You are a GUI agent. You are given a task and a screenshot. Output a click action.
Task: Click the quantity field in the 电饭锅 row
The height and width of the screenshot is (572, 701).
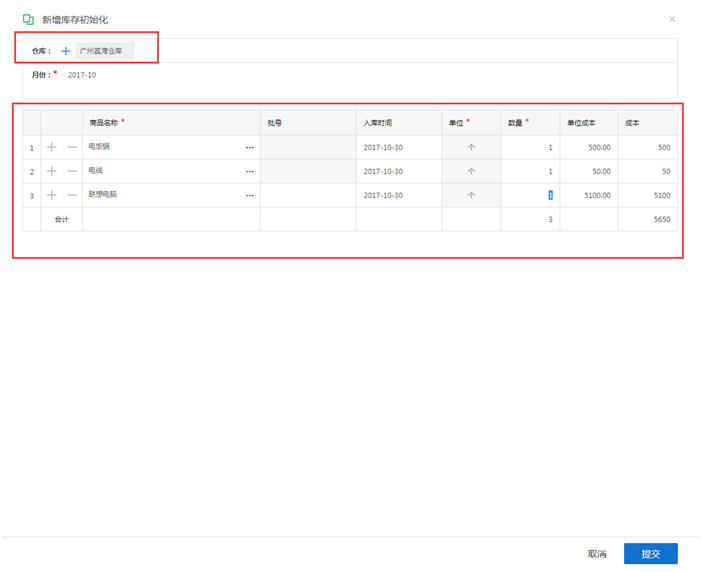coord(530,147)
